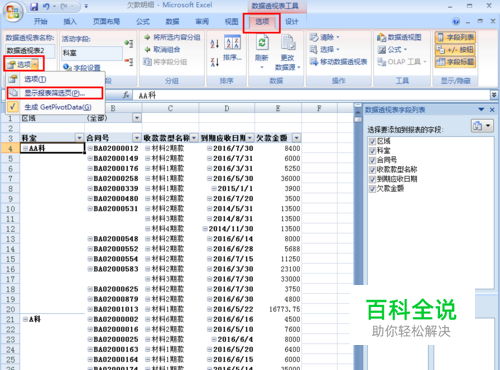Click 将所选内容分组

pyautogui.click(x=172, y=37)
